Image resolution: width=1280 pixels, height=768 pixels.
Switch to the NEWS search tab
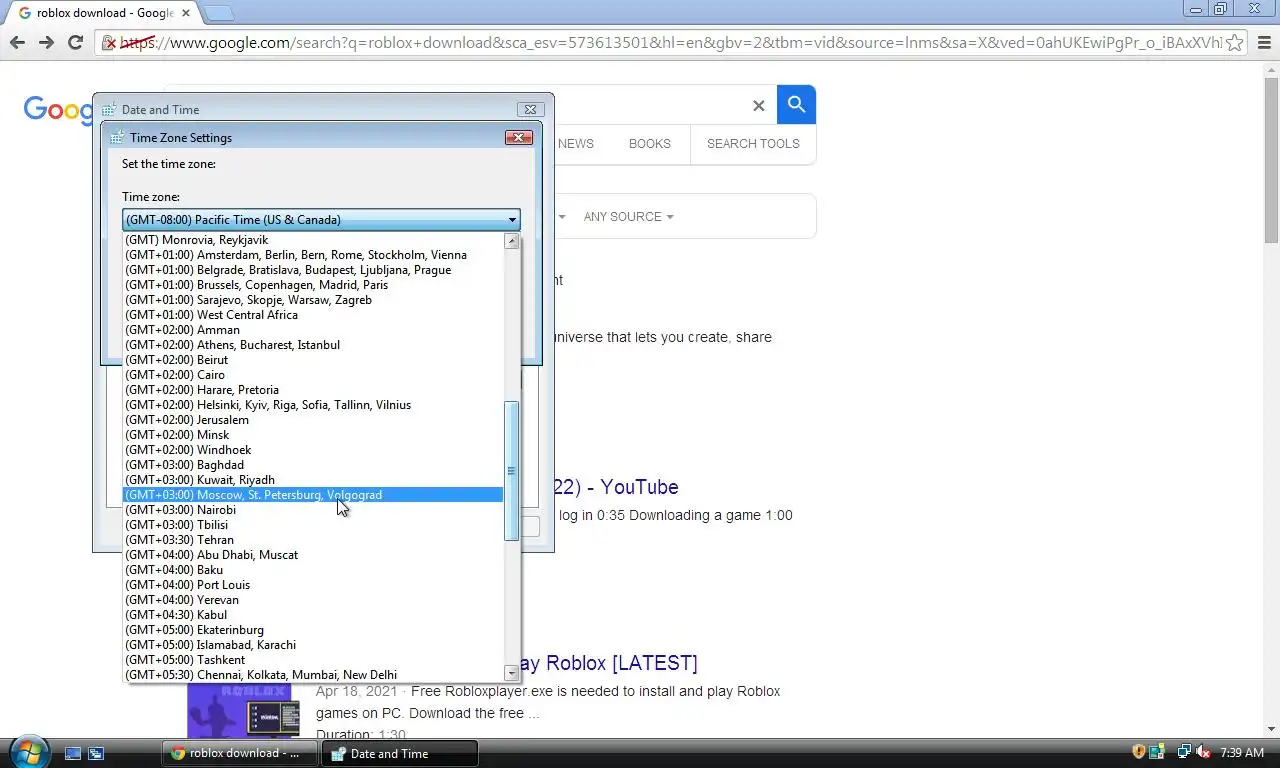click(x=576, y=144)
